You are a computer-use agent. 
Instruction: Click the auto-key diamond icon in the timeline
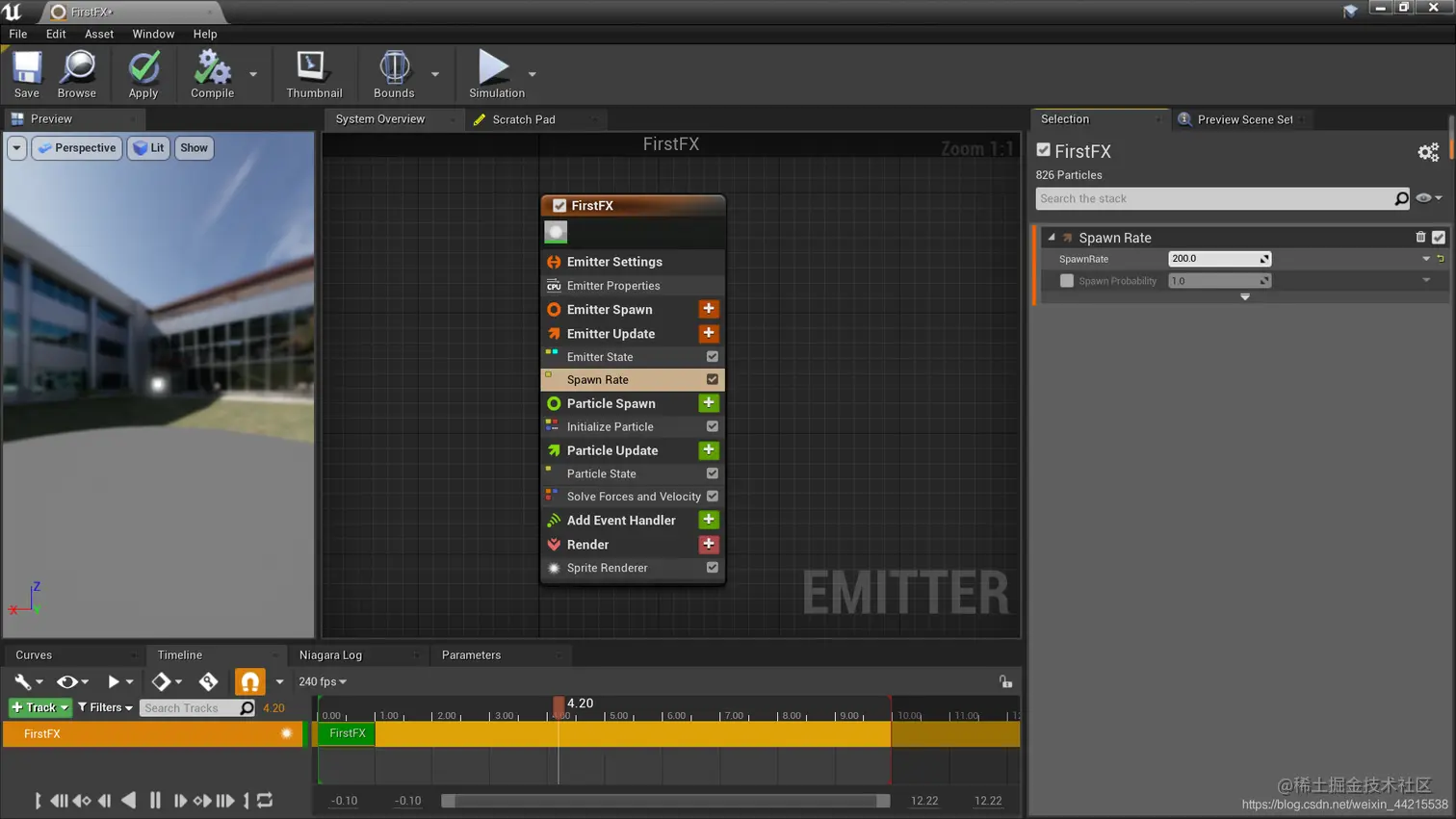(209, 681)
